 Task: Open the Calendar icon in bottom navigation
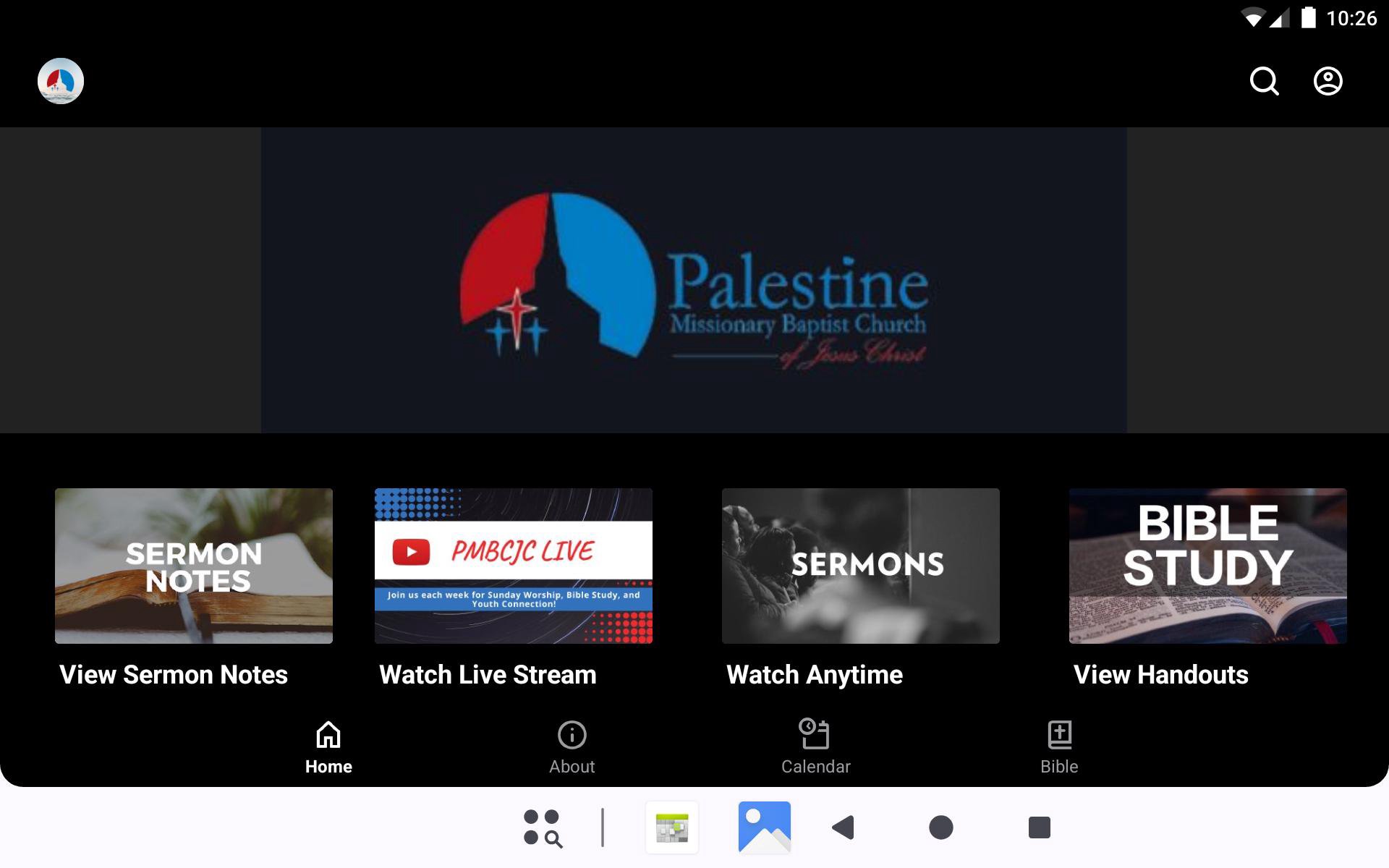[815, 734]
